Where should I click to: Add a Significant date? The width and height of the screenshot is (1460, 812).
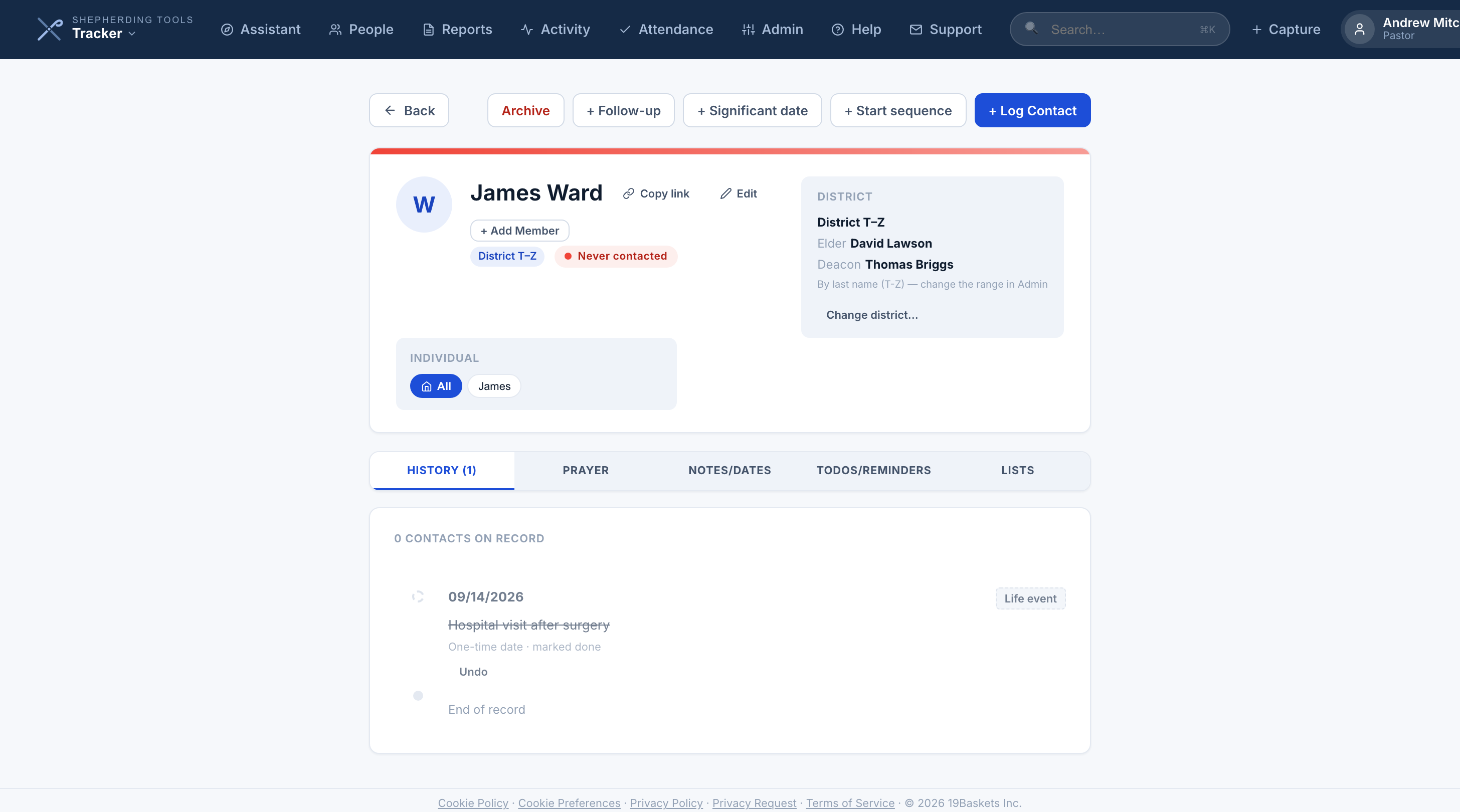tap(752, 110)
